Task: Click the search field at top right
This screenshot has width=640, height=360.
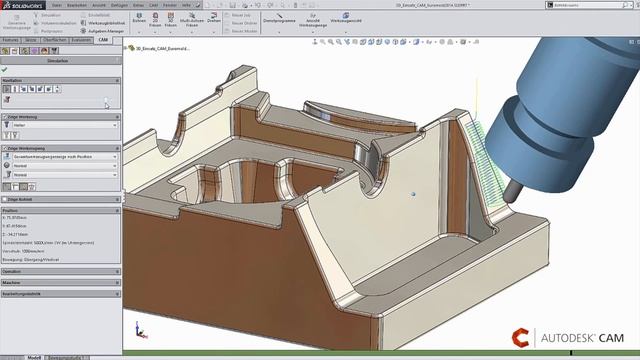Action: pos(588,5)
